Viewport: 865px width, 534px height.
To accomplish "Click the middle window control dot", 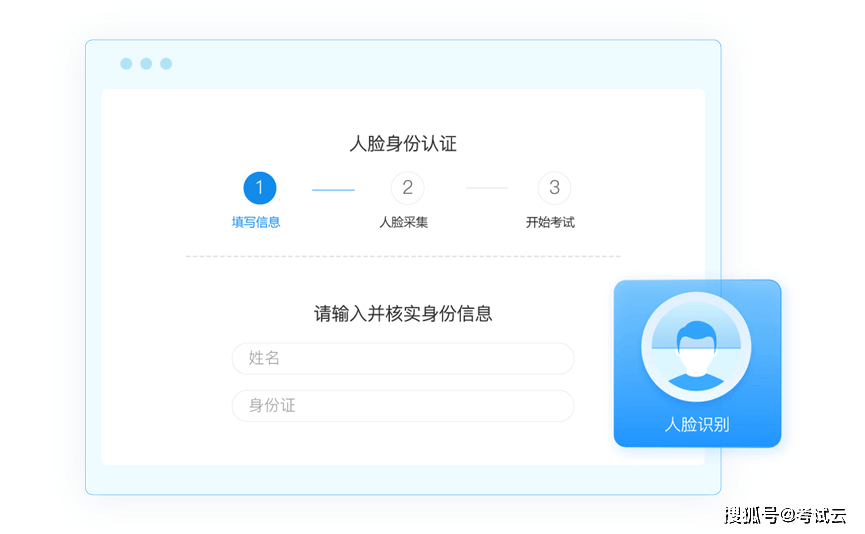I will click(x=146, y=64).
